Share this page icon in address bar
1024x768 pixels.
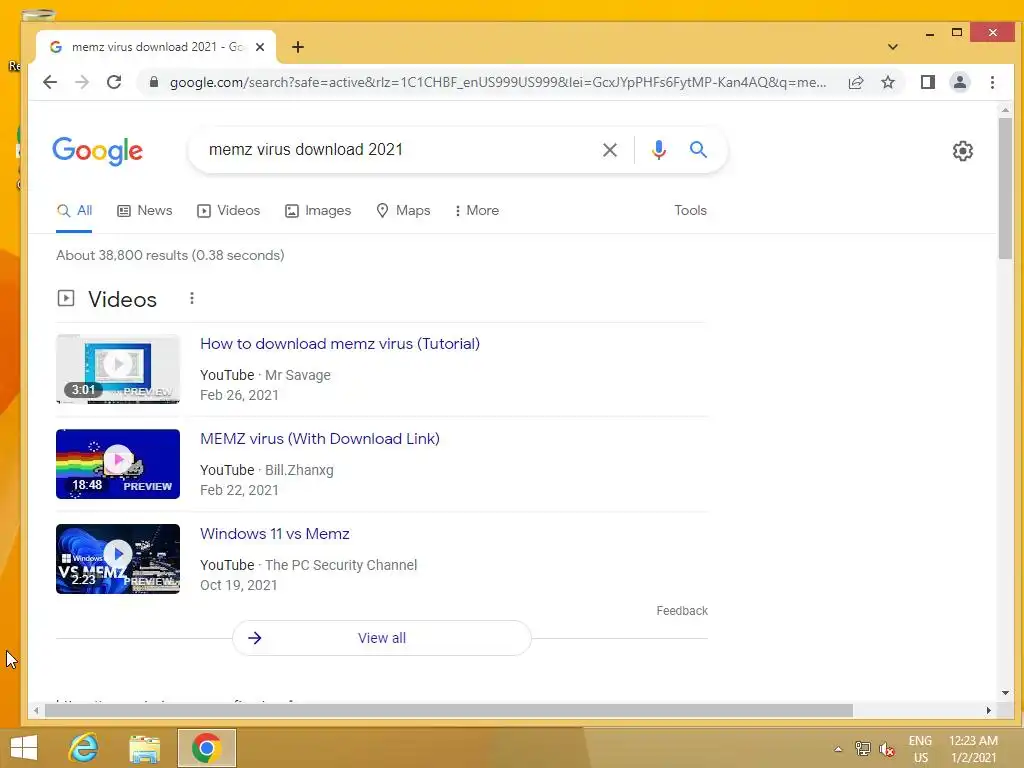click(x=856, y=82)
